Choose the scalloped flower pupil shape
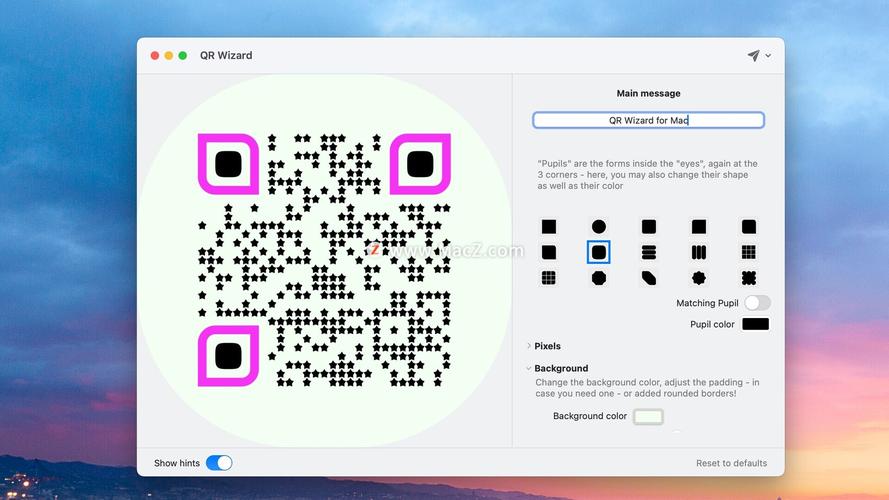This screenshot has width=889, height=500. click(x=699, y=278)
